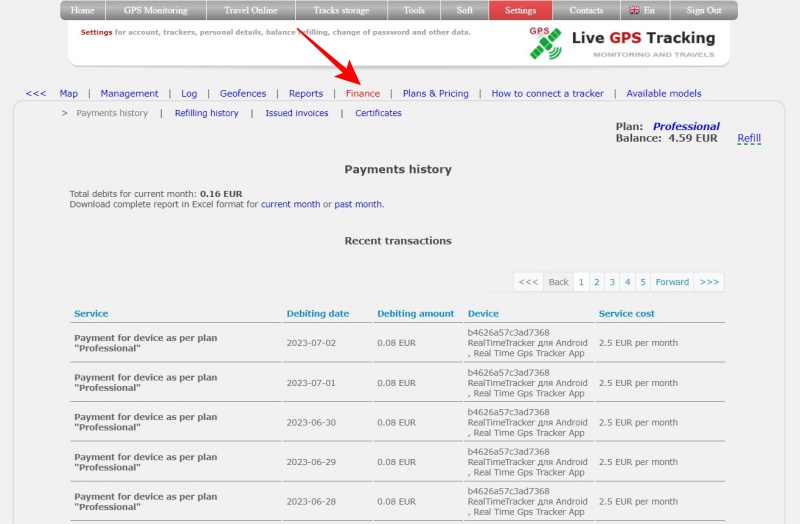Go to page 3 of transactions
The width and height of the screenshot is (800, 524).
pos(612,282)
